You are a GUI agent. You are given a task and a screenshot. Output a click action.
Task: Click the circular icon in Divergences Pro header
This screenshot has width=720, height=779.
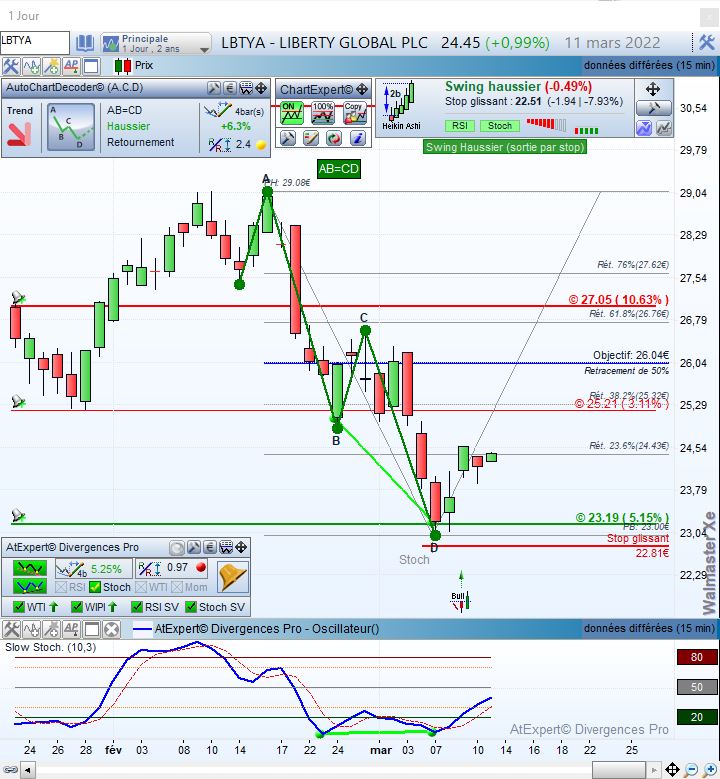click(176, 548)
